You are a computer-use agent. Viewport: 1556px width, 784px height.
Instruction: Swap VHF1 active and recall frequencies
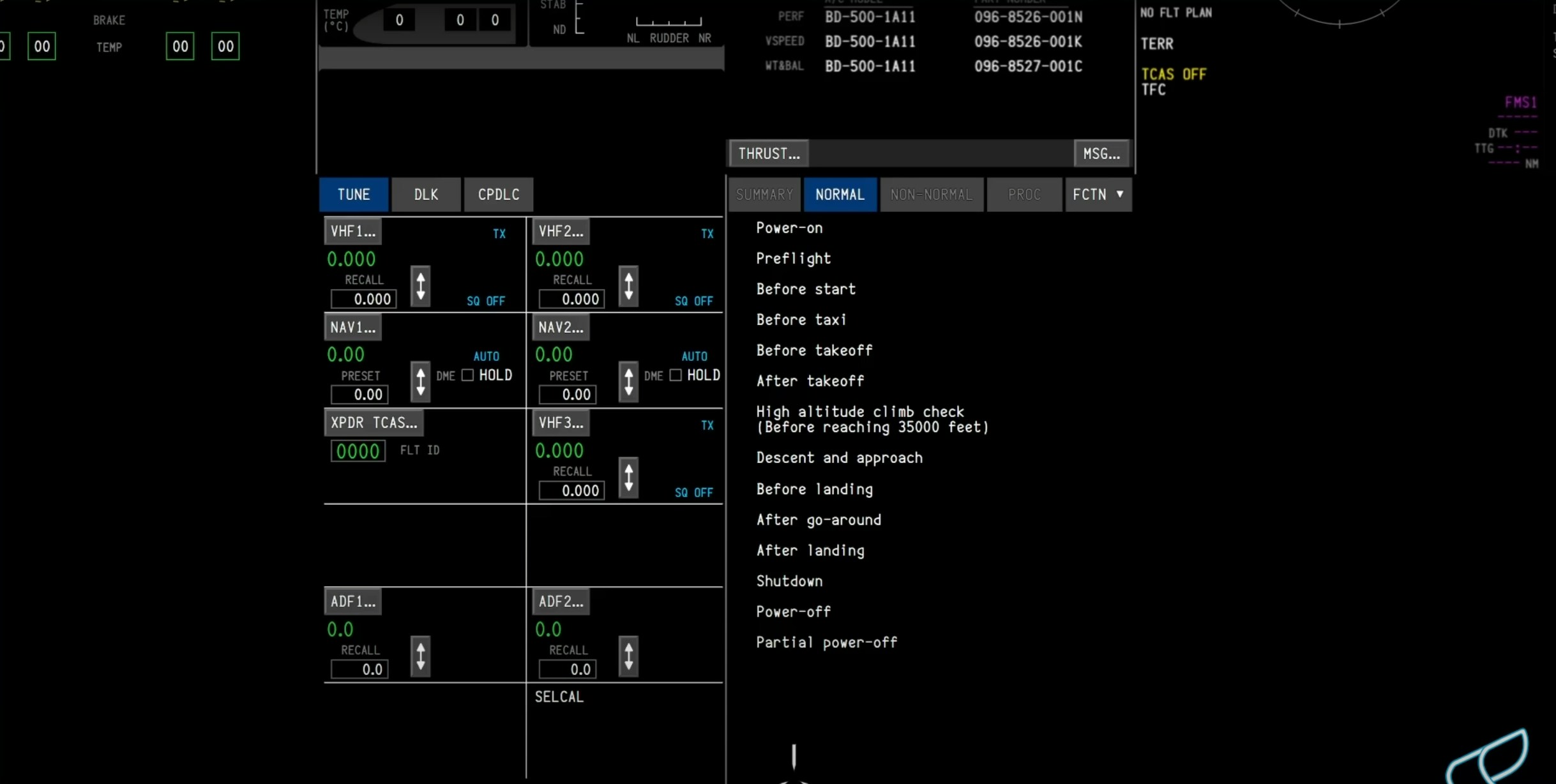pos(420,286)
